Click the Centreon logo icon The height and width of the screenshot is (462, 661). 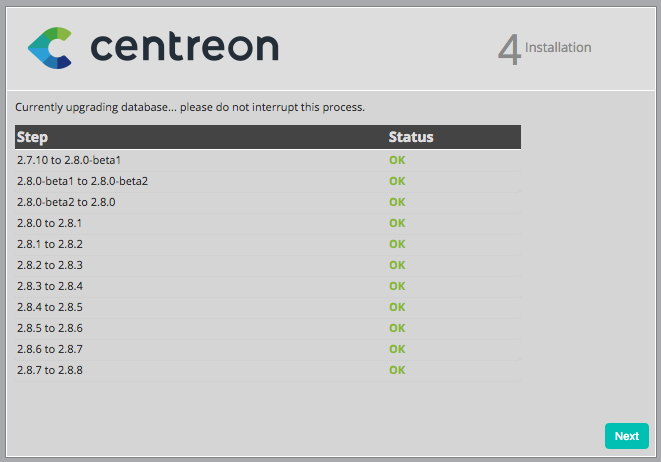coord(50,48)
